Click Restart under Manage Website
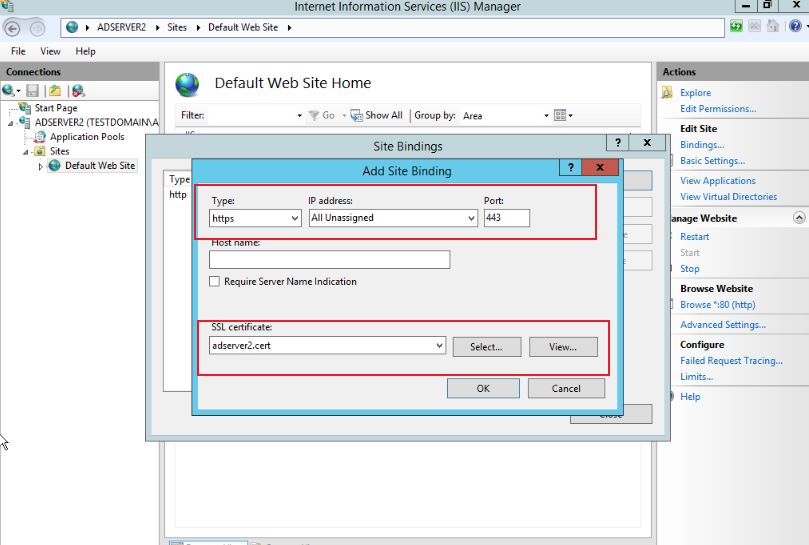 (x=694, y=237)
